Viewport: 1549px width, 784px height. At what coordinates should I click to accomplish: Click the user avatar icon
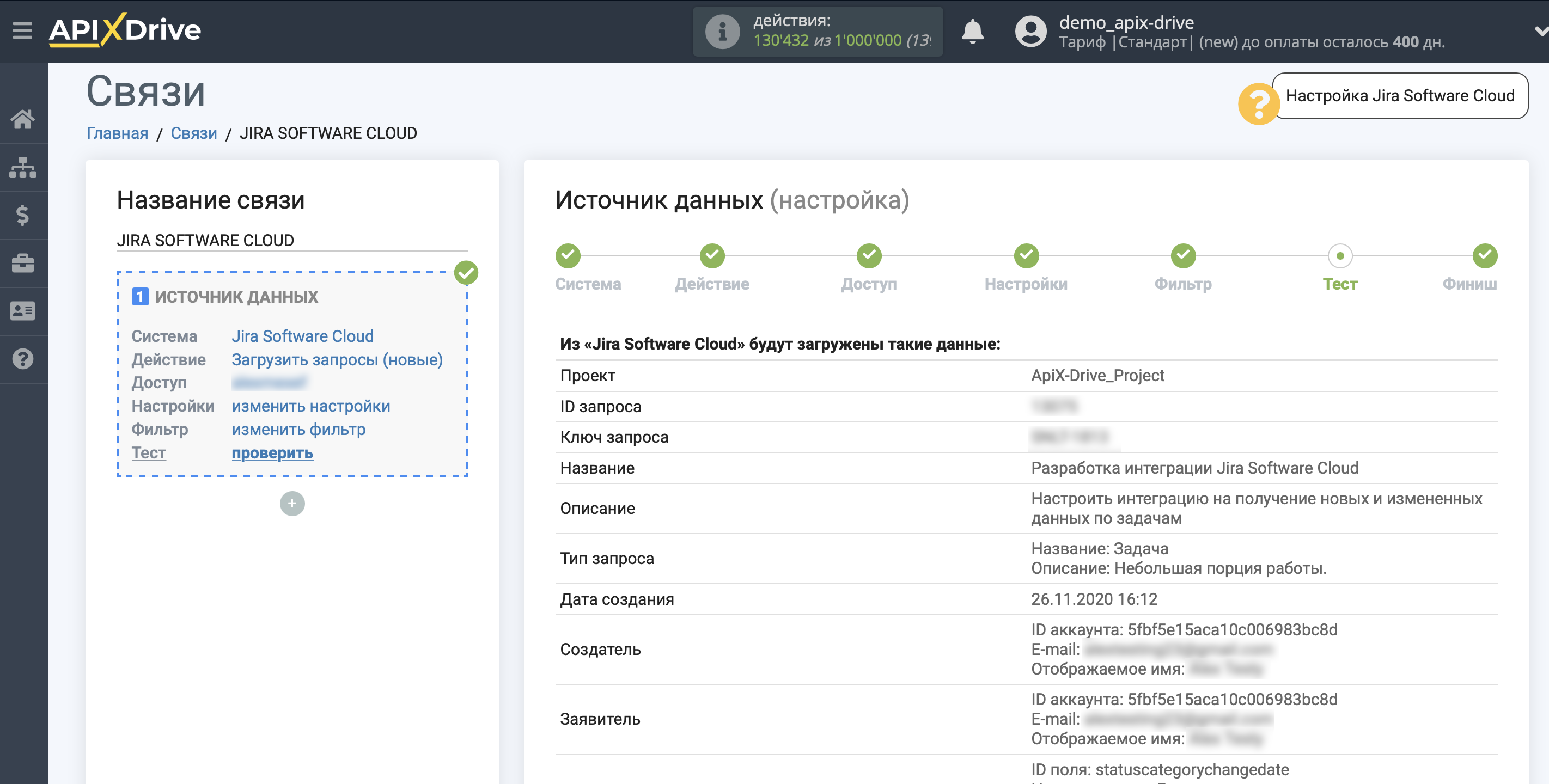1030,31
